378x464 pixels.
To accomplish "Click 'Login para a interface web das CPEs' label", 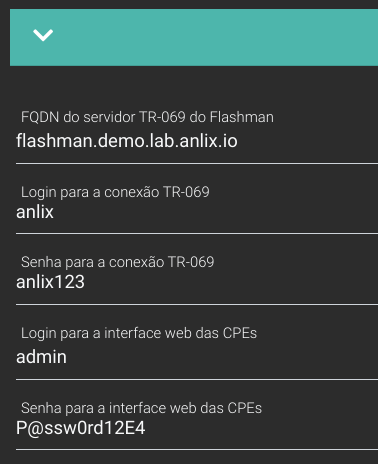I will pos(139,333).
